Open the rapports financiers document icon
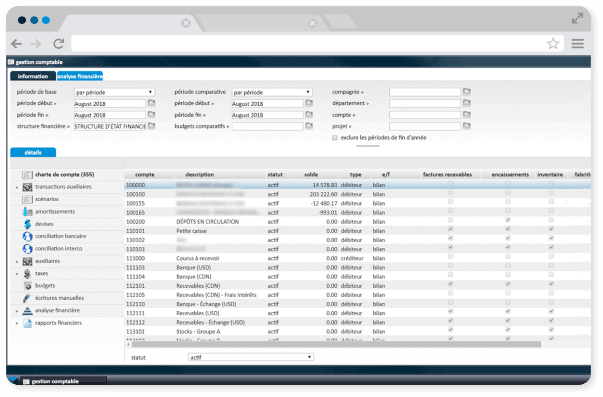 27,323
